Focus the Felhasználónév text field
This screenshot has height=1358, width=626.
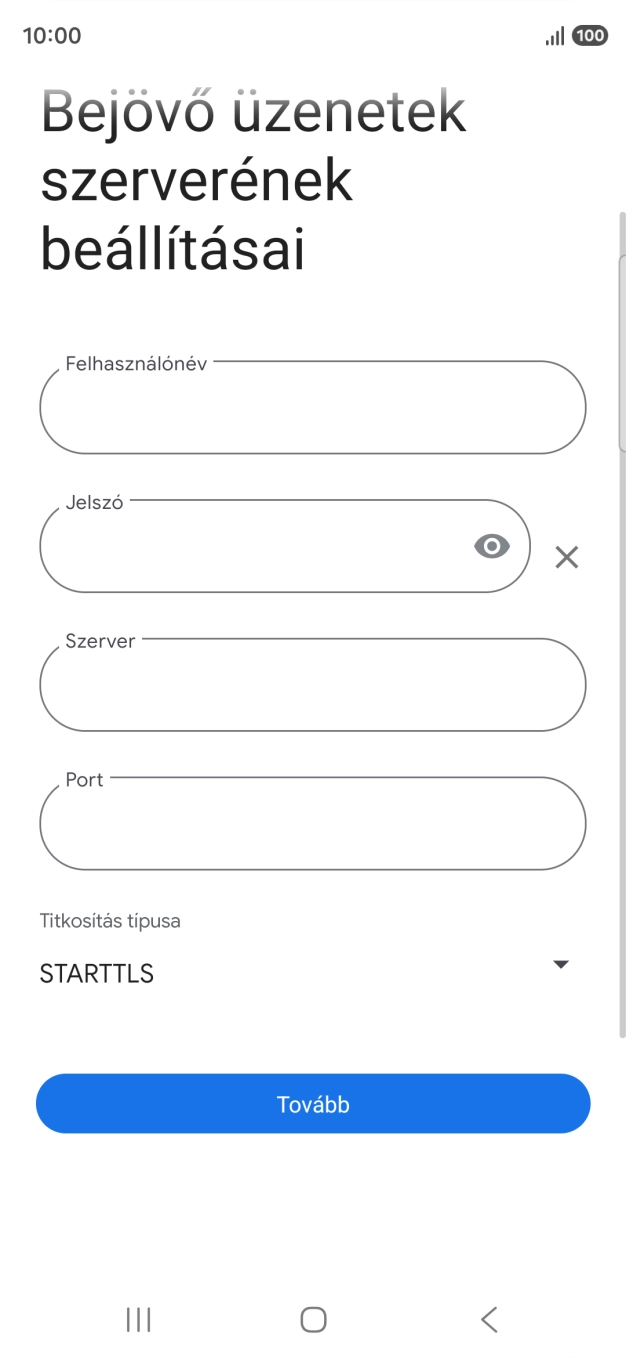(x=313, y=407)
